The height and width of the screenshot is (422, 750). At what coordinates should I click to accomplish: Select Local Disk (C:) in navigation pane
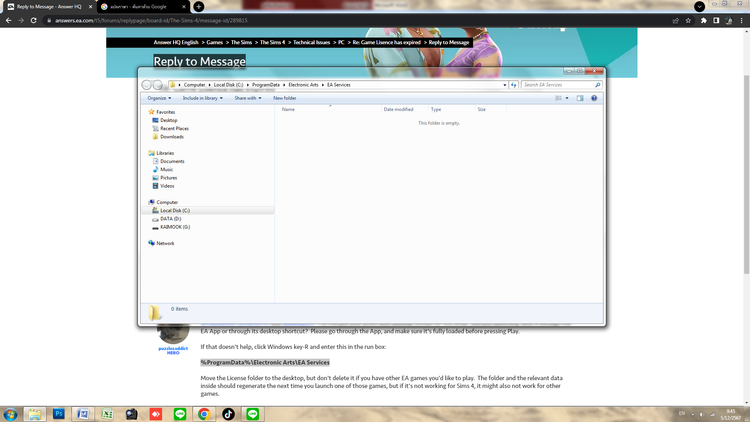(x=174, y=211)
